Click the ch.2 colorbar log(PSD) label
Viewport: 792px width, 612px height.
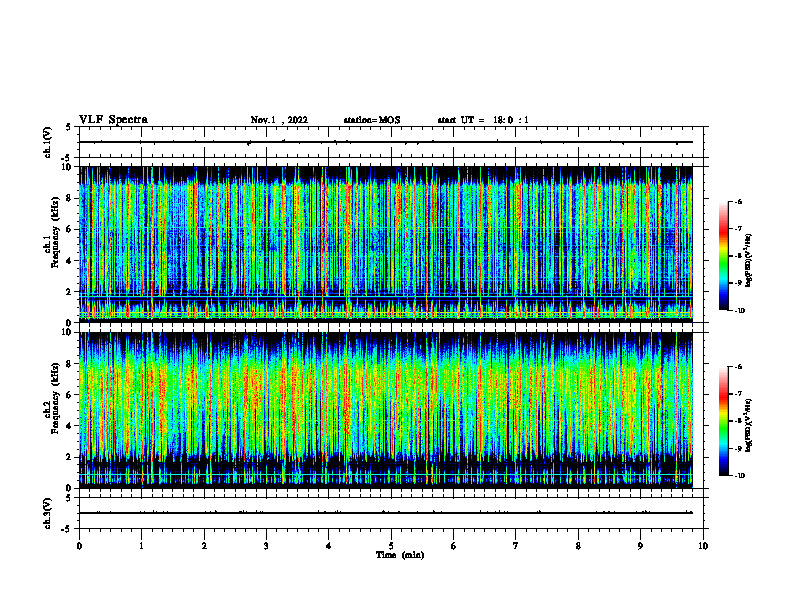748,425
